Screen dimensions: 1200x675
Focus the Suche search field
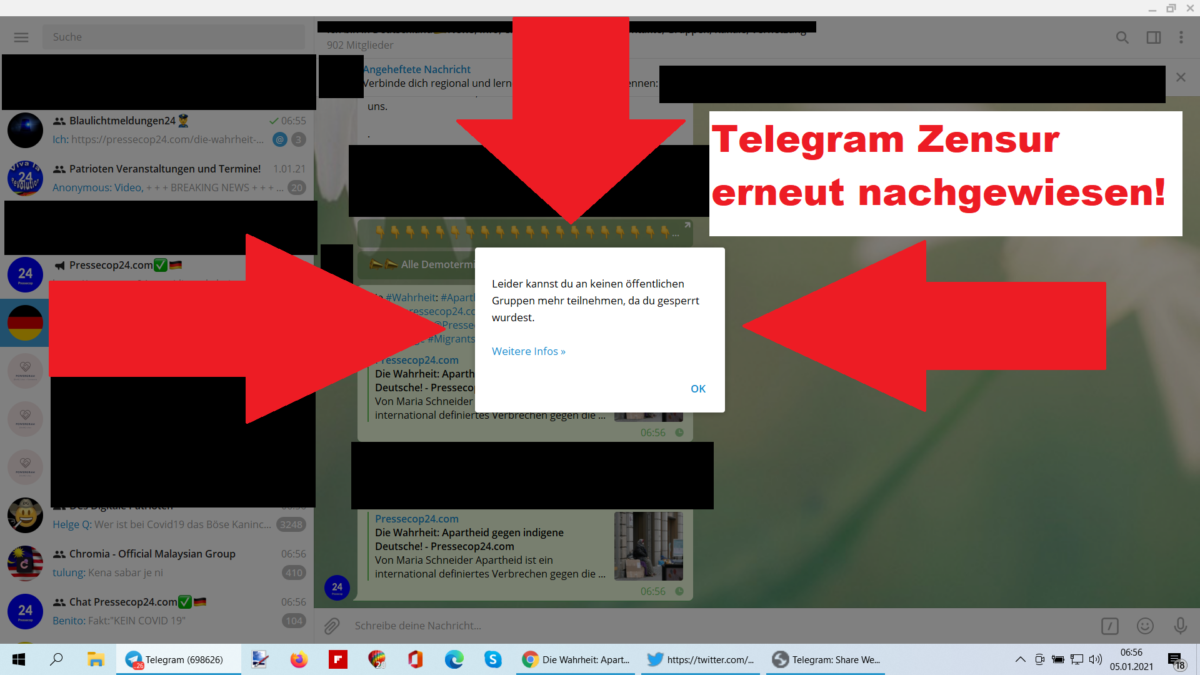tap(173, 37)
